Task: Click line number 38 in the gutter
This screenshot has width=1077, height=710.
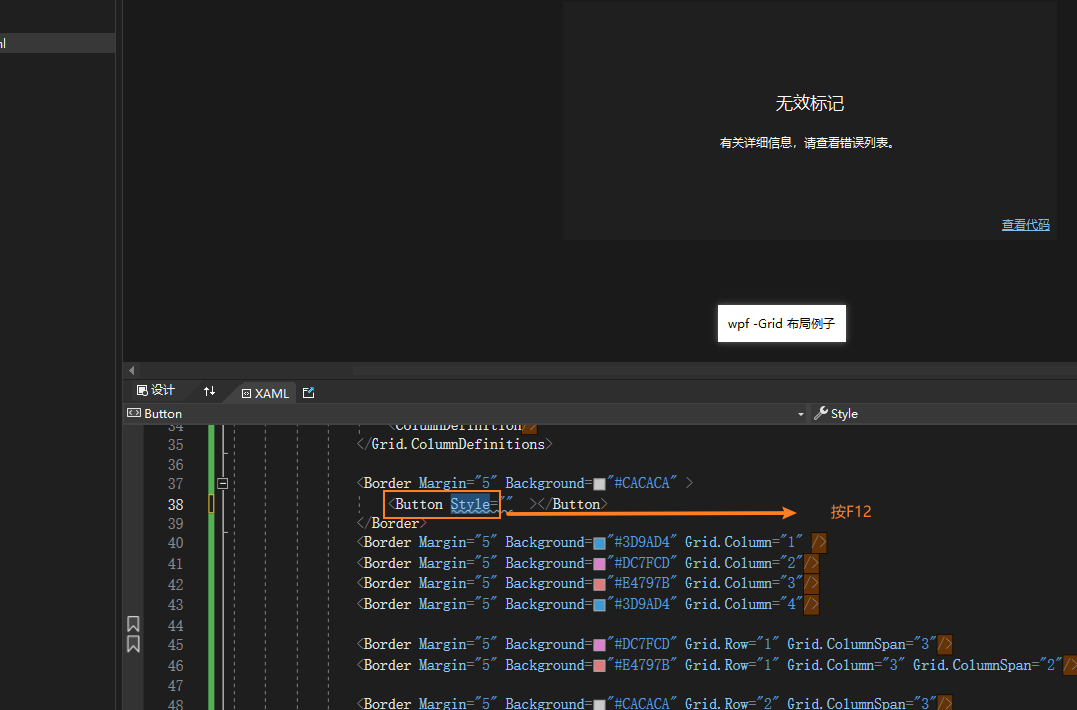Action: point(175,505)
